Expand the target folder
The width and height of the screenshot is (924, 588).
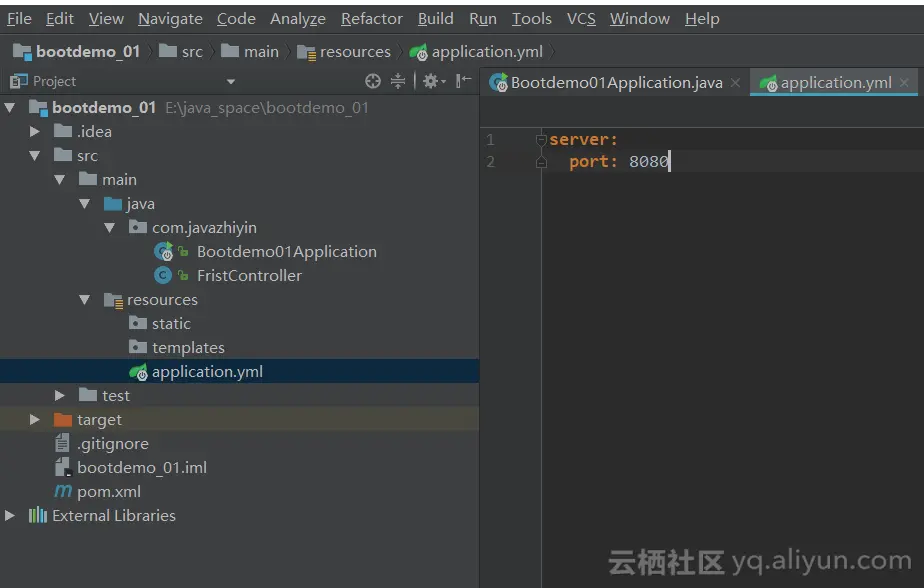(x=35, y=419)
